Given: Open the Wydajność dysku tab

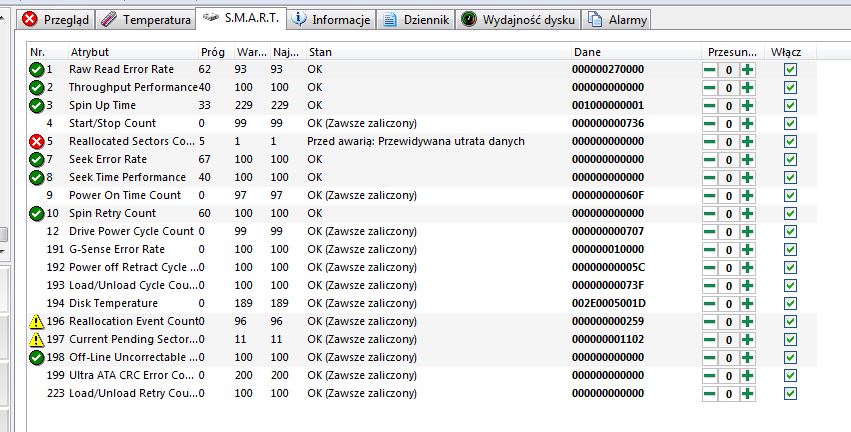Looking at the screenshot, I should (518, 20).
